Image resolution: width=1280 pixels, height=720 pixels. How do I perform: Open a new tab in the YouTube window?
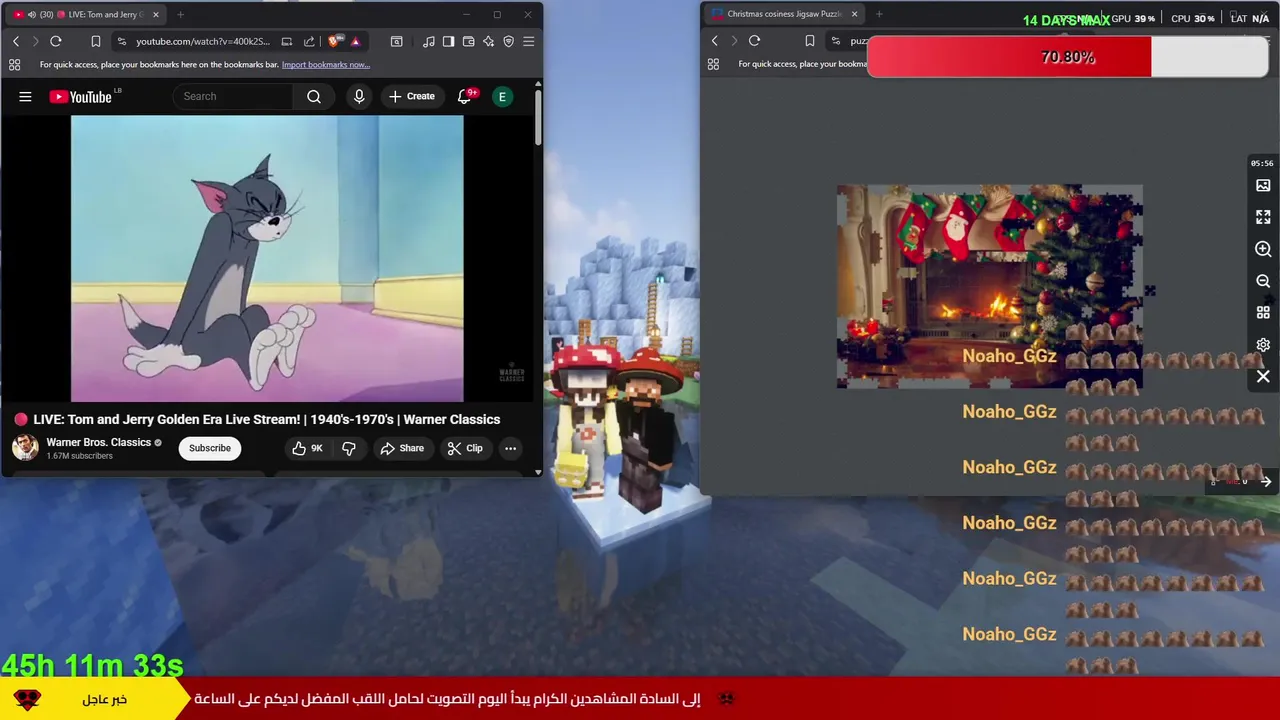coord(180,15)
